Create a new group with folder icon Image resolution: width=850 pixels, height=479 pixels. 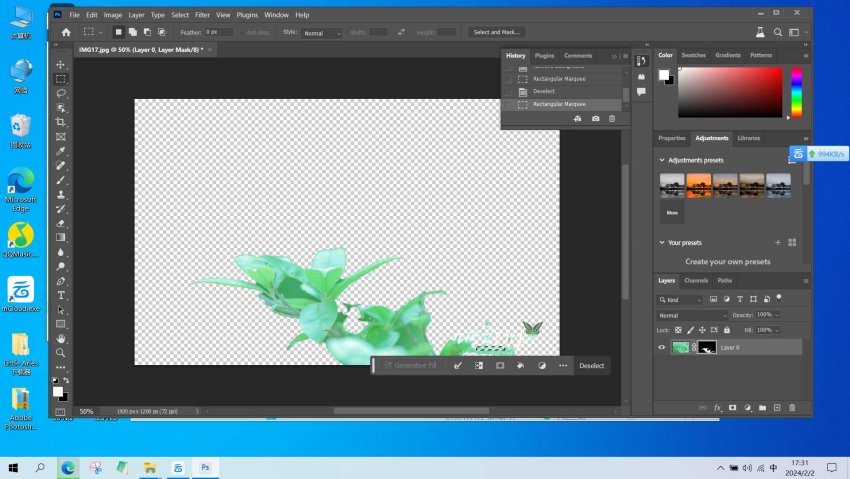762,407
